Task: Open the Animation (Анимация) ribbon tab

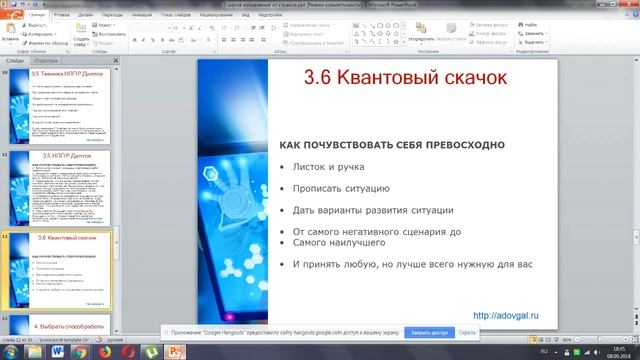Action: pyautogui.click(x=142, y=15)
